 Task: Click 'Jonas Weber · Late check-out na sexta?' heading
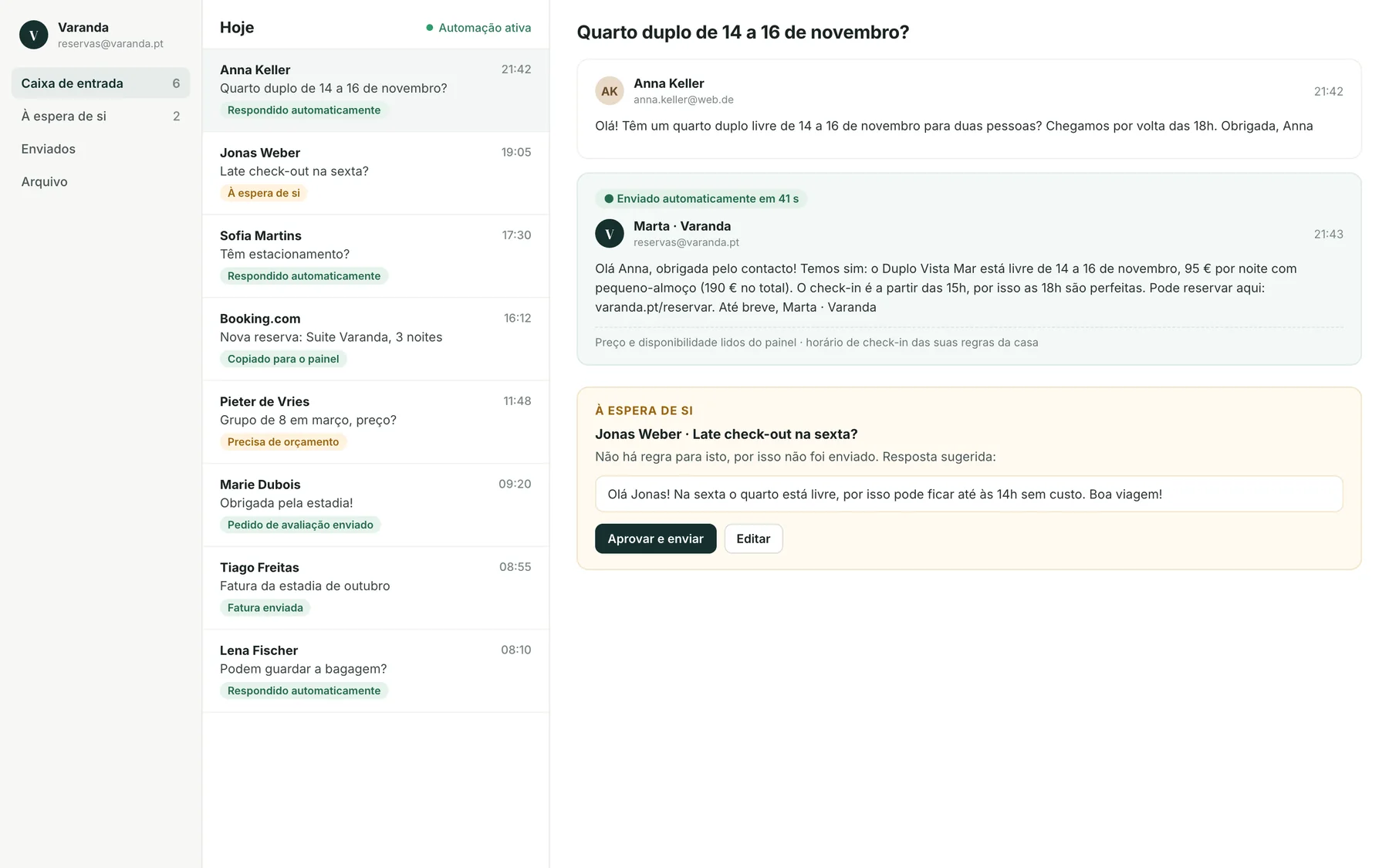tap(726, 434)
